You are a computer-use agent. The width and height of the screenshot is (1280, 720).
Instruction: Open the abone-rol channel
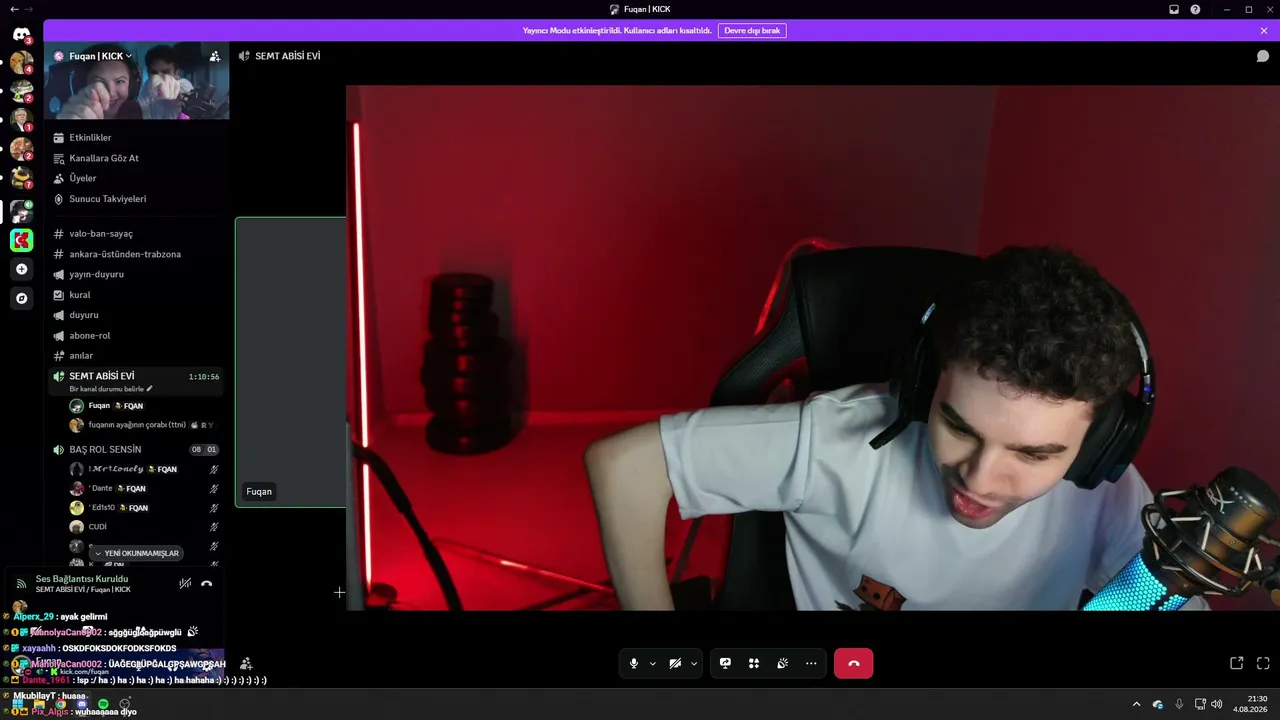(136, 335)
